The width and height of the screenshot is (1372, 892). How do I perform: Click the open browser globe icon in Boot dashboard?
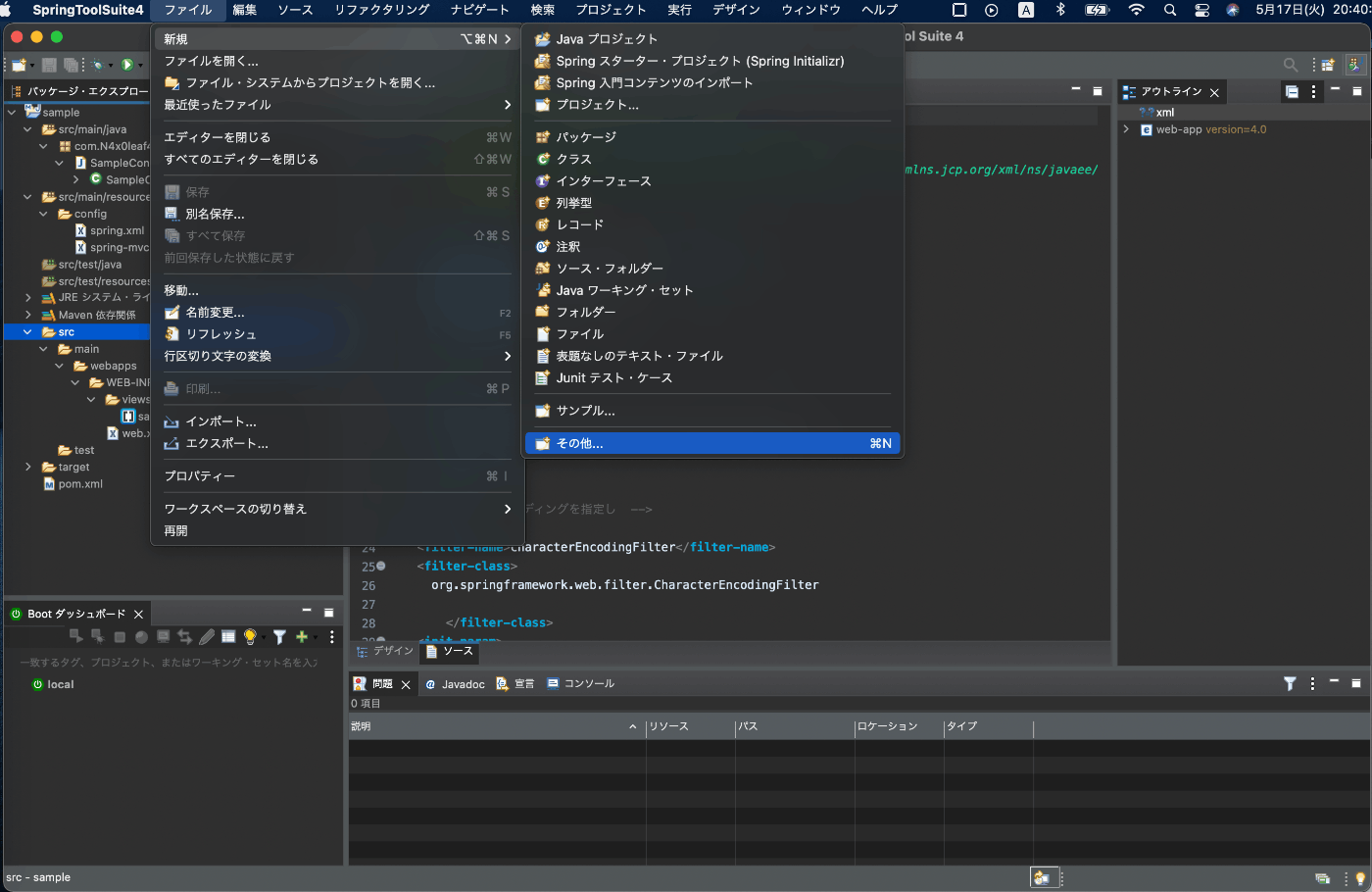(x=141, y=637)
